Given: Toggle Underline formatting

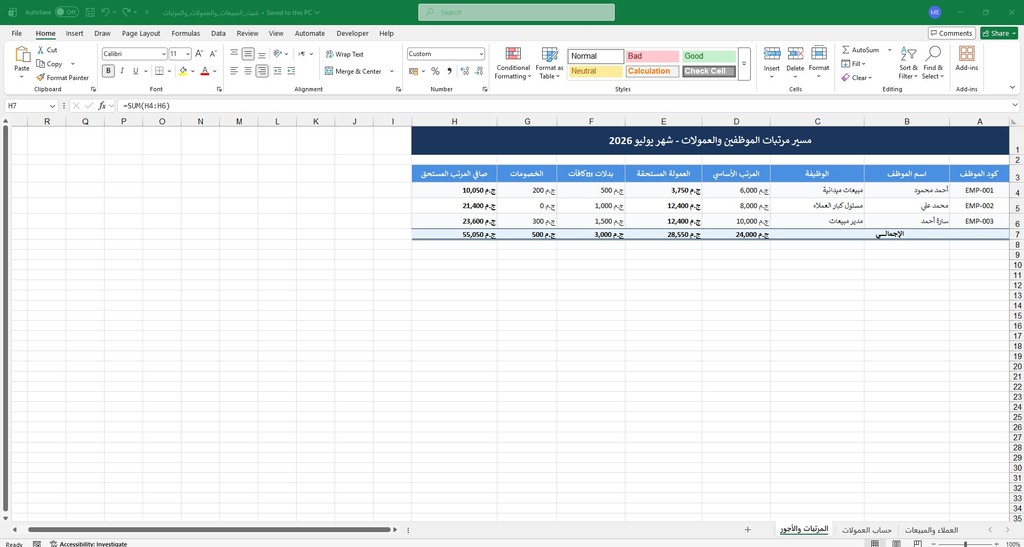Looking at the screenshot, I should pos(136,71).
